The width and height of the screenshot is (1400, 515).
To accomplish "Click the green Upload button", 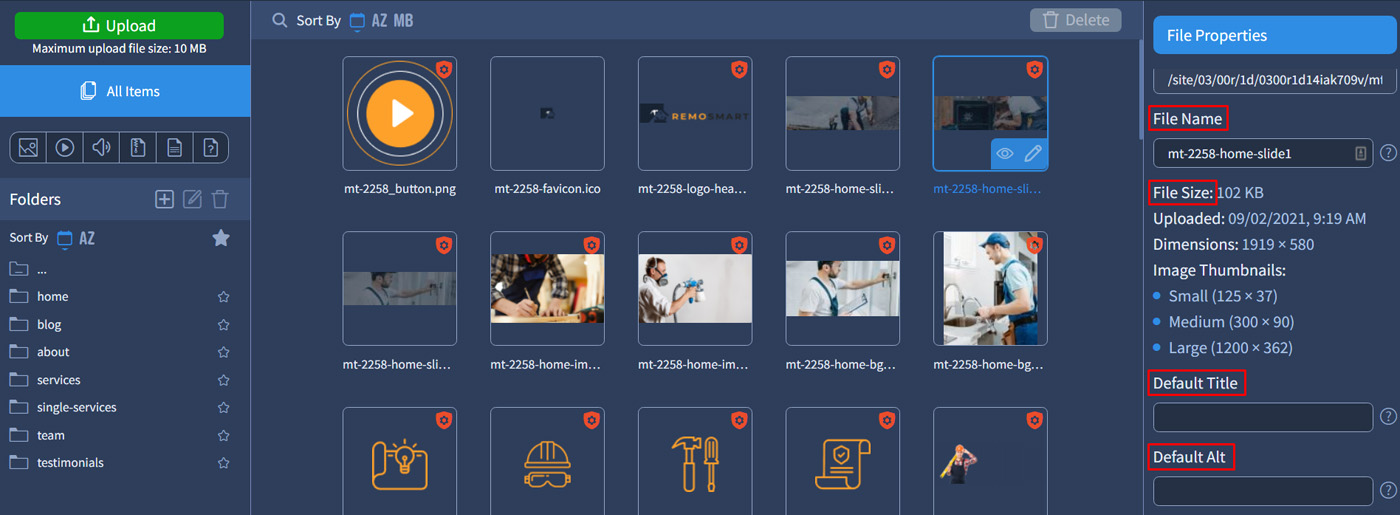I will 119,25.
